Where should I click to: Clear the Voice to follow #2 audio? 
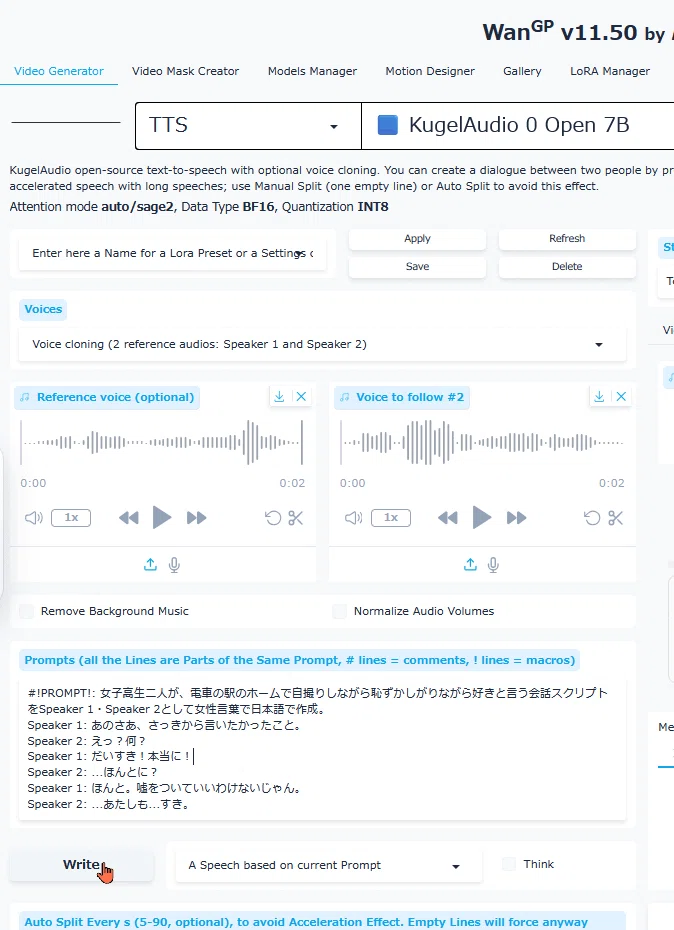point(621,397)
